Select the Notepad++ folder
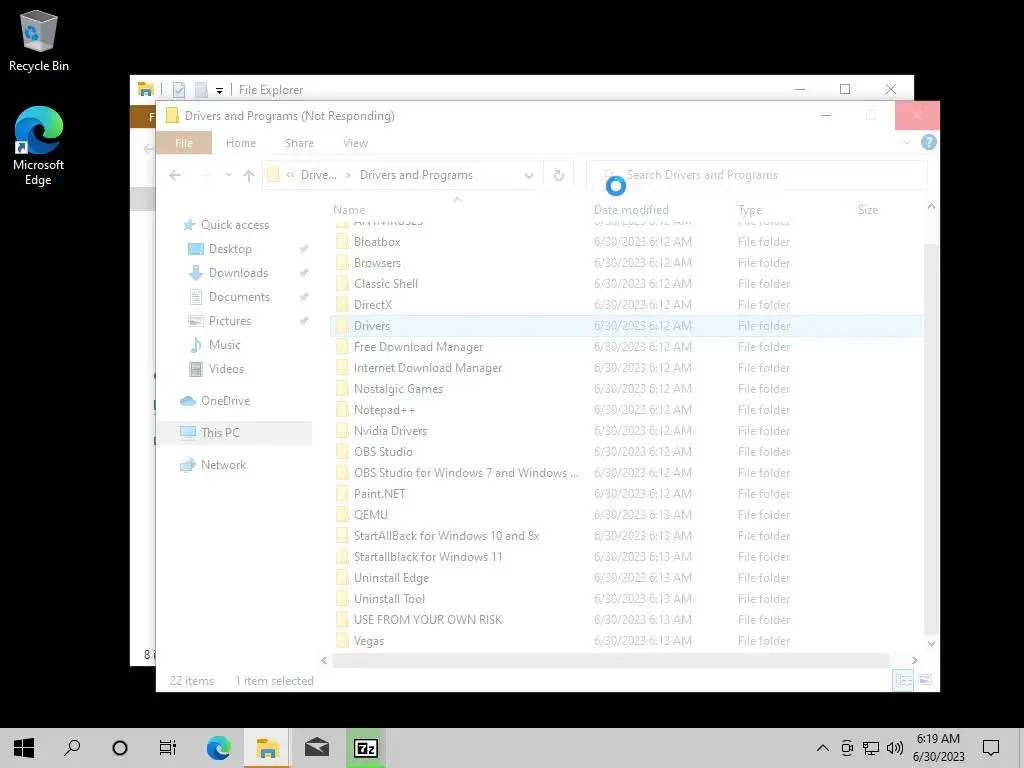The width and height of the screenshot is (1024, 768). click(384, 409)
